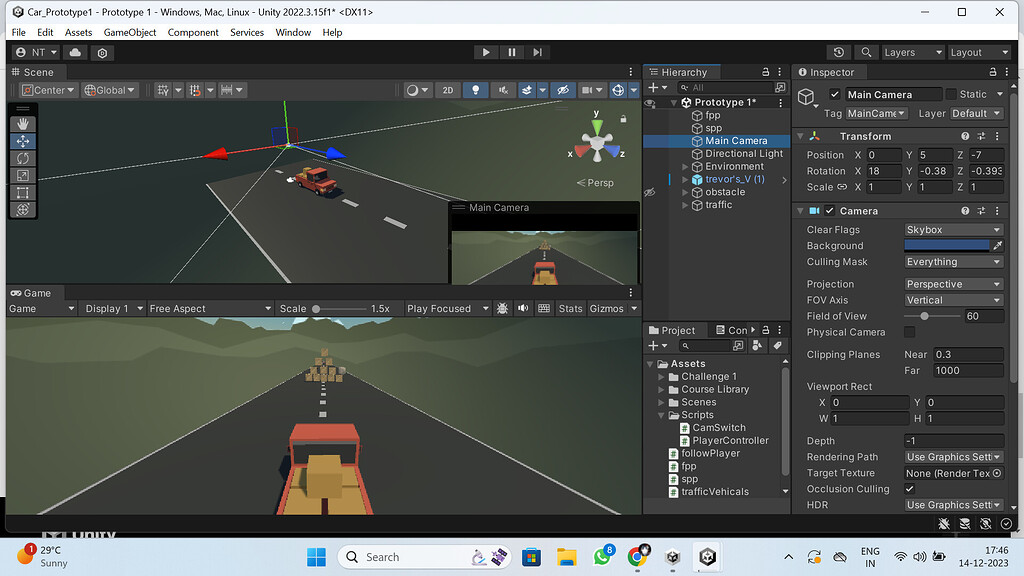Click the Stats button in Game view

point(569,308)
